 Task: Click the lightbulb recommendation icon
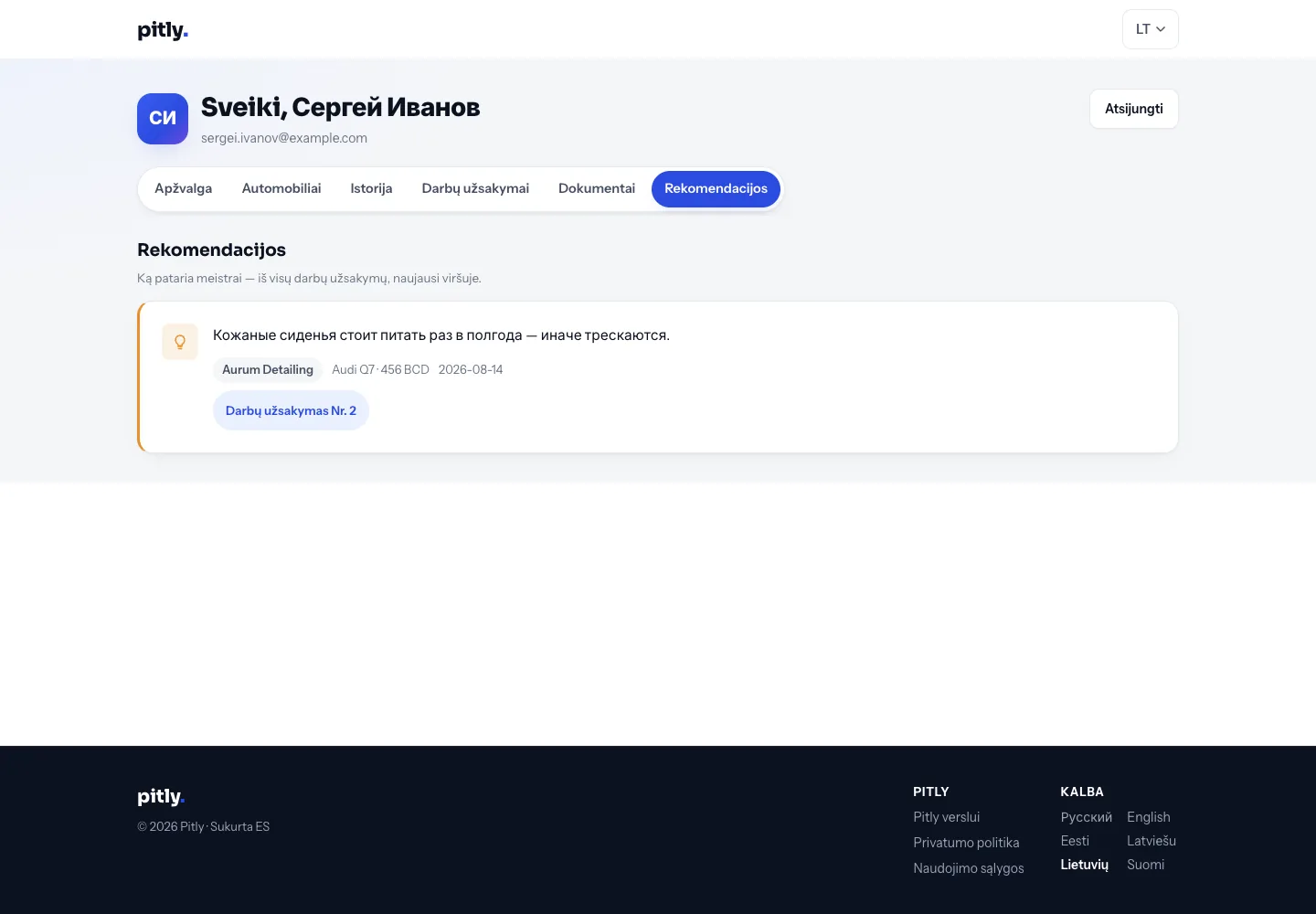coord(180,342)
